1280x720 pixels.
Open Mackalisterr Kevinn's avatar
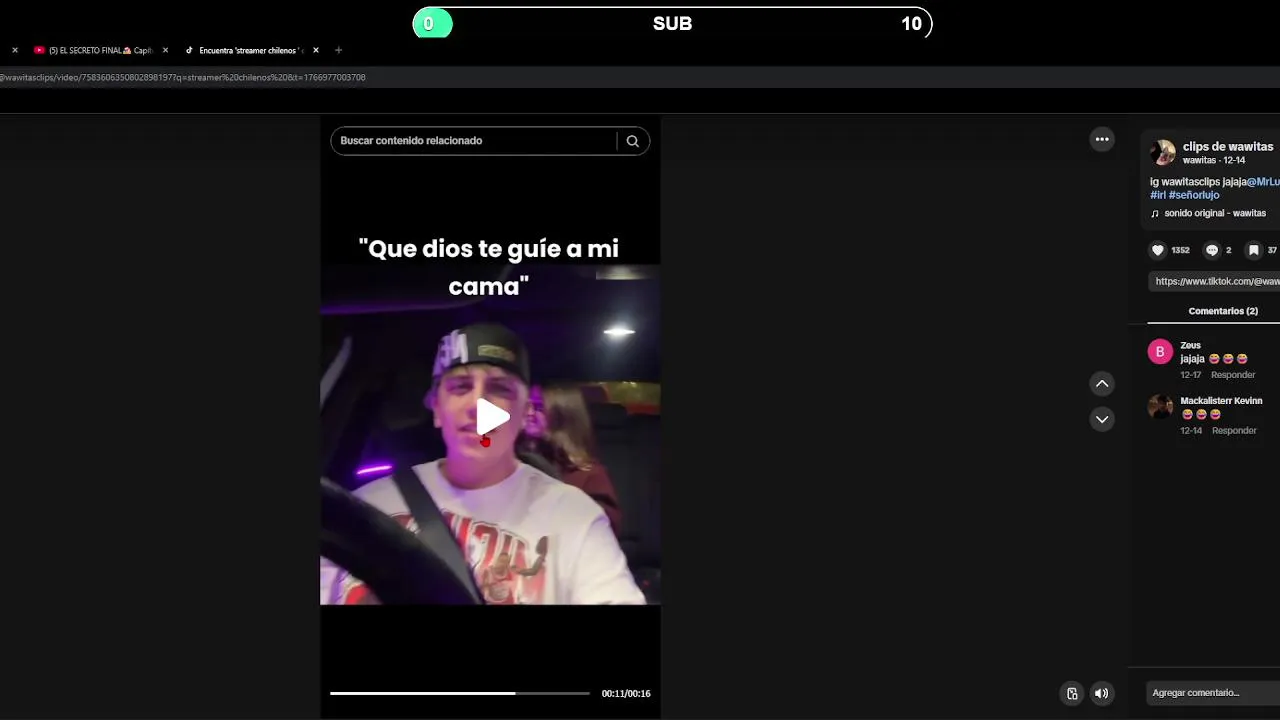click(x=1160, y=407)
